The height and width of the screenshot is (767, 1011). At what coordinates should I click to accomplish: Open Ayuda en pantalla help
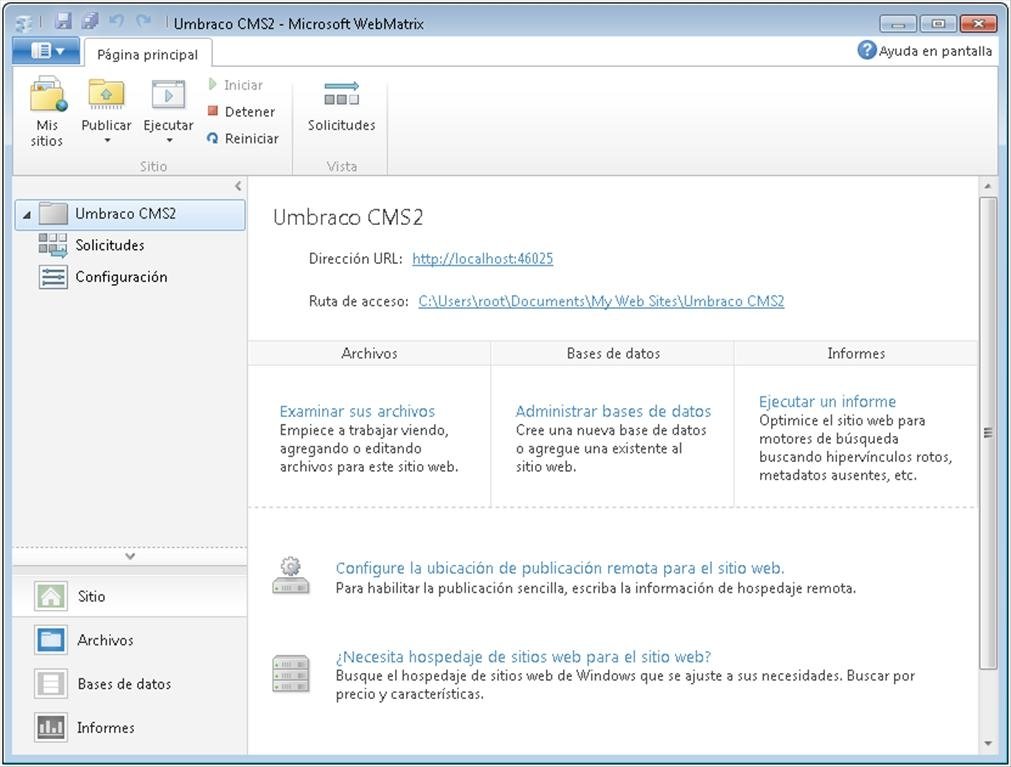pos(924,50)
